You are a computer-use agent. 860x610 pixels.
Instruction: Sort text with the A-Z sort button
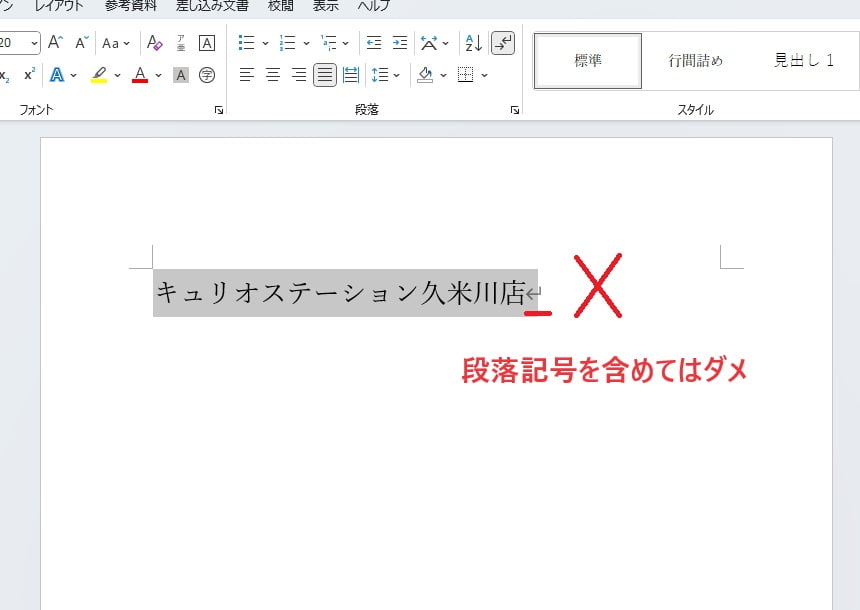pos(473,42)
